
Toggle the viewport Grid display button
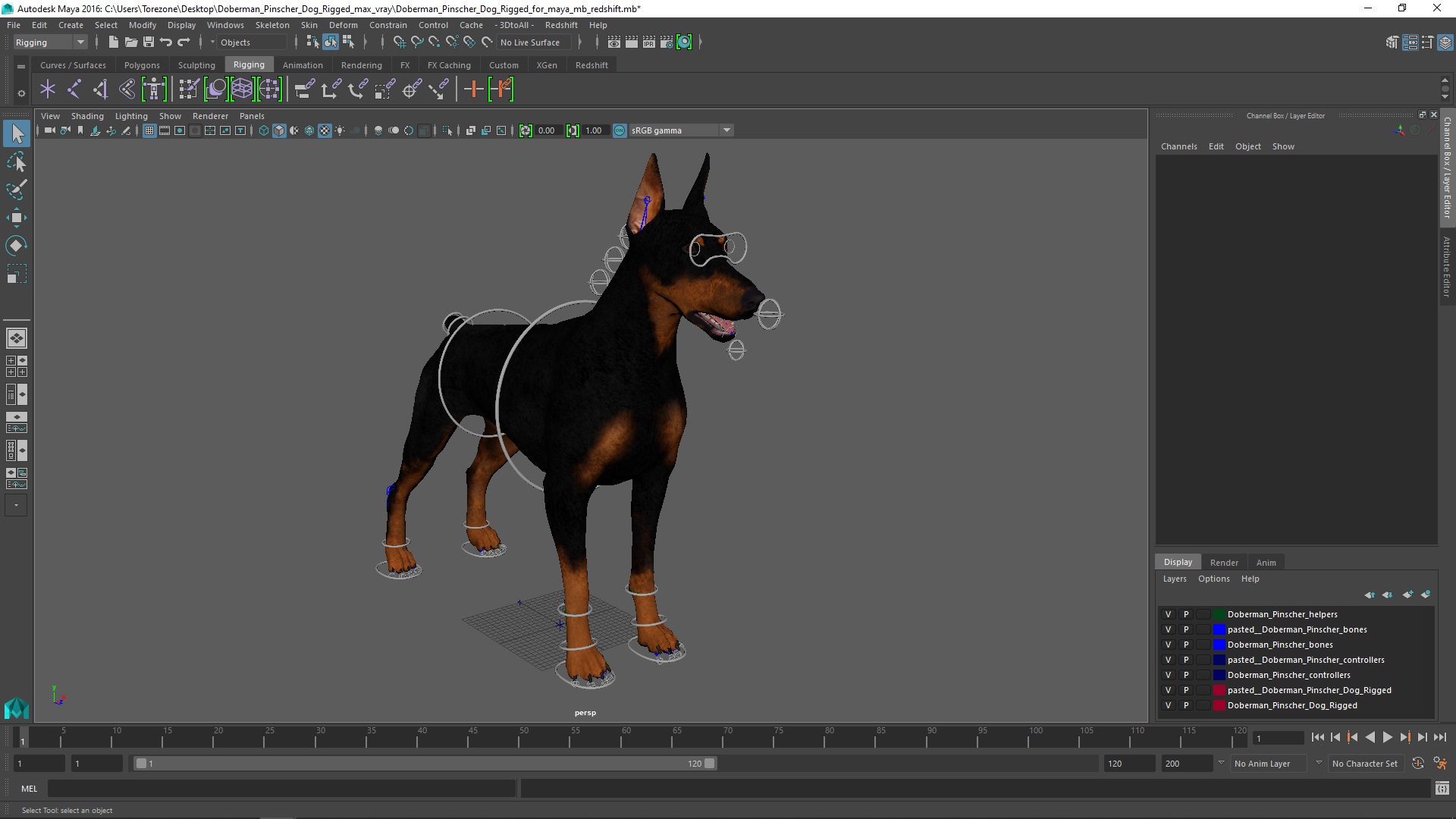149,130
